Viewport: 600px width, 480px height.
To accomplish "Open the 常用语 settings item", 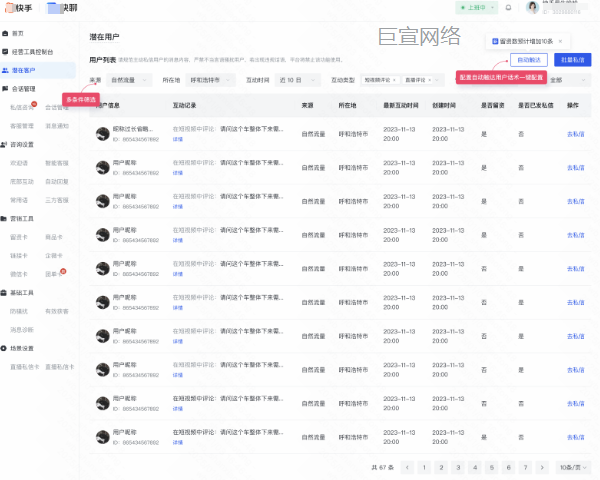I will (x=19, y=200).
